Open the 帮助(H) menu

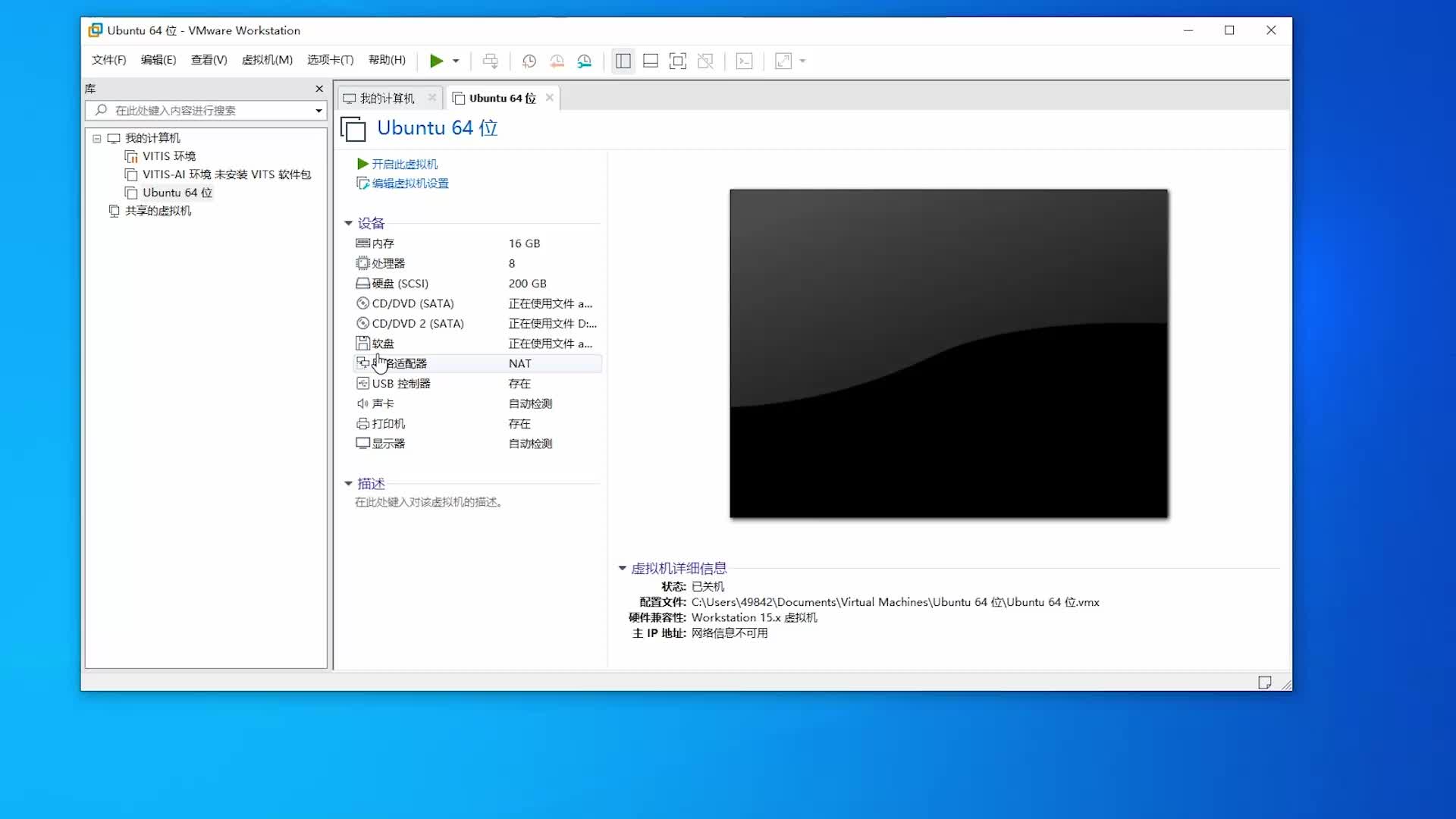387,60
